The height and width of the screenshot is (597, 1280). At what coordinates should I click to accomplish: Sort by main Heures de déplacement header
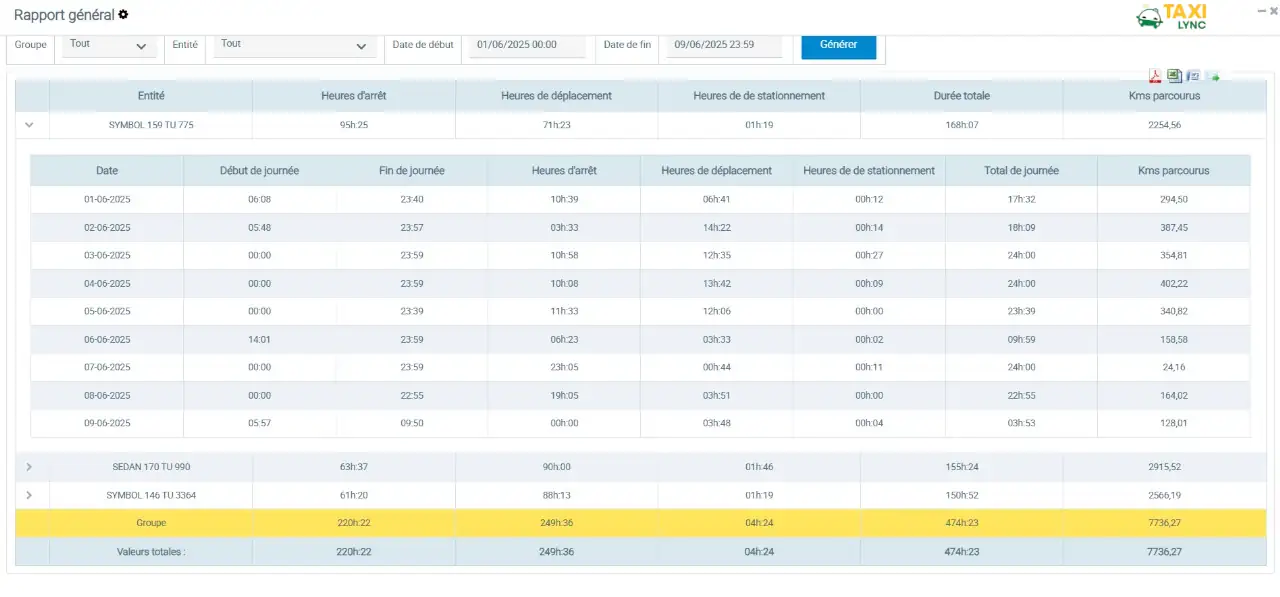point(557,96)
